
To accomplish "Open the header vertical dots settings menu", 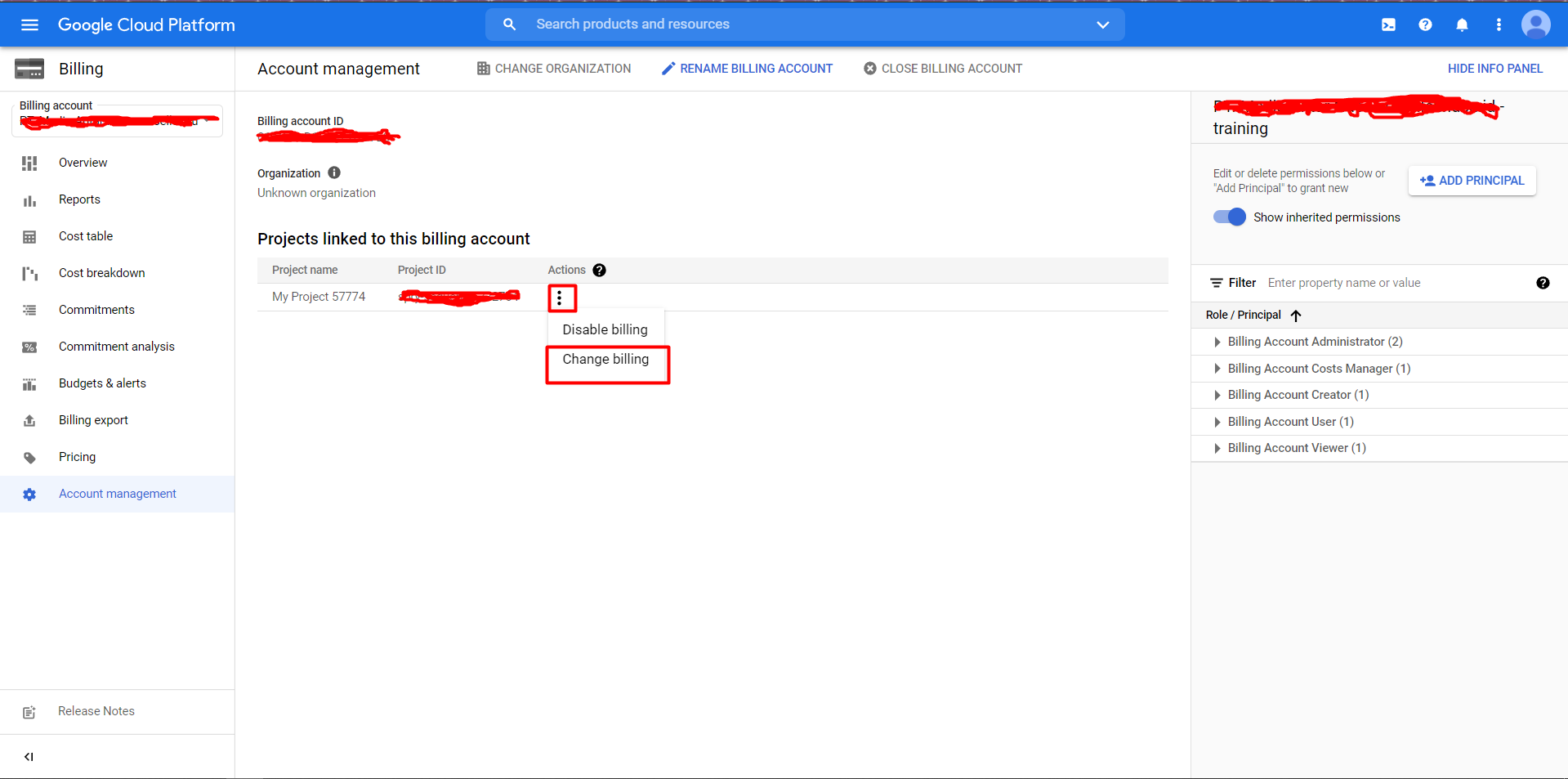I will point(1499,25).
